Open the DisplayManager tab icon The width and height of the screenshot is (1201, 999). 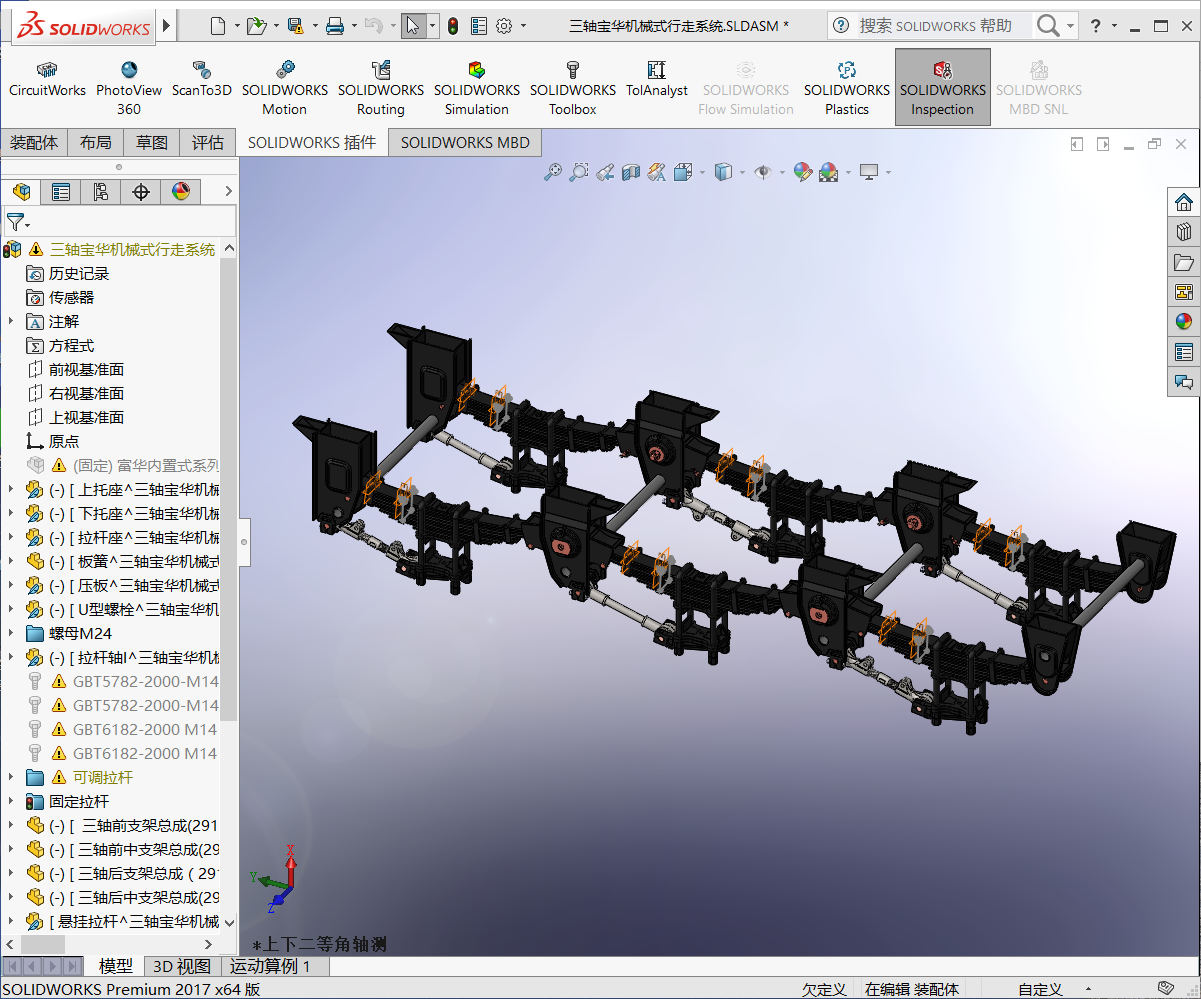181,192
